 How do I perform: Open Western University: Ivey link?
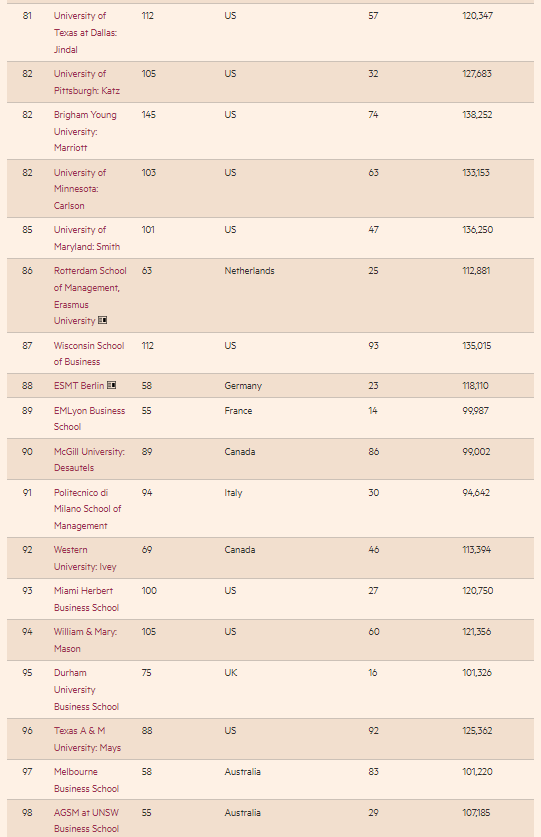click(85, 558)
